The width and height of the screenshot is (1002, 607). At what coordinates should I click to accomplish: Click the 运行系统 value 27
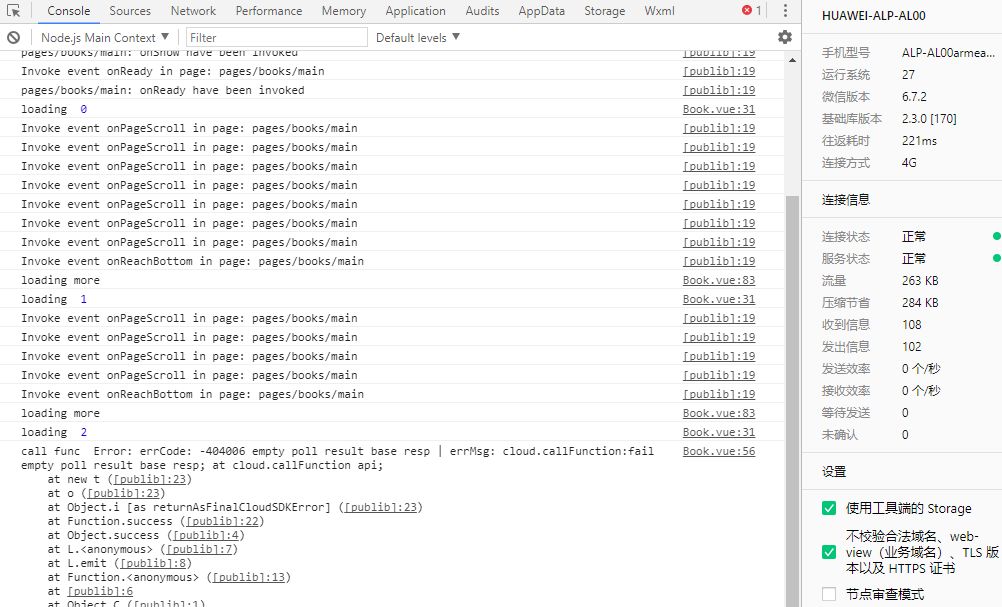pyautogui.click(x=908, y=75)
